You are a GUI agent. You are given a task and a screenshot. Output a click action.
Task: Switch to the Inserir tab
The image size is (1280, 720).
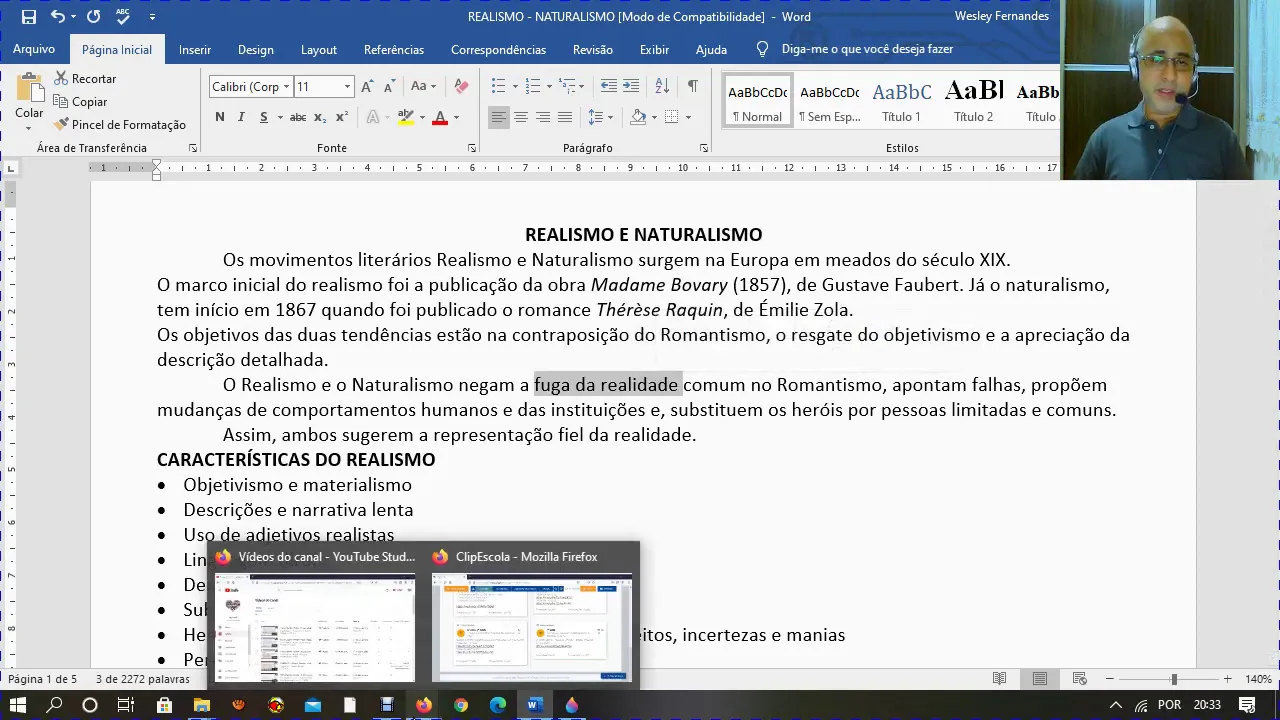click(195, 50)
